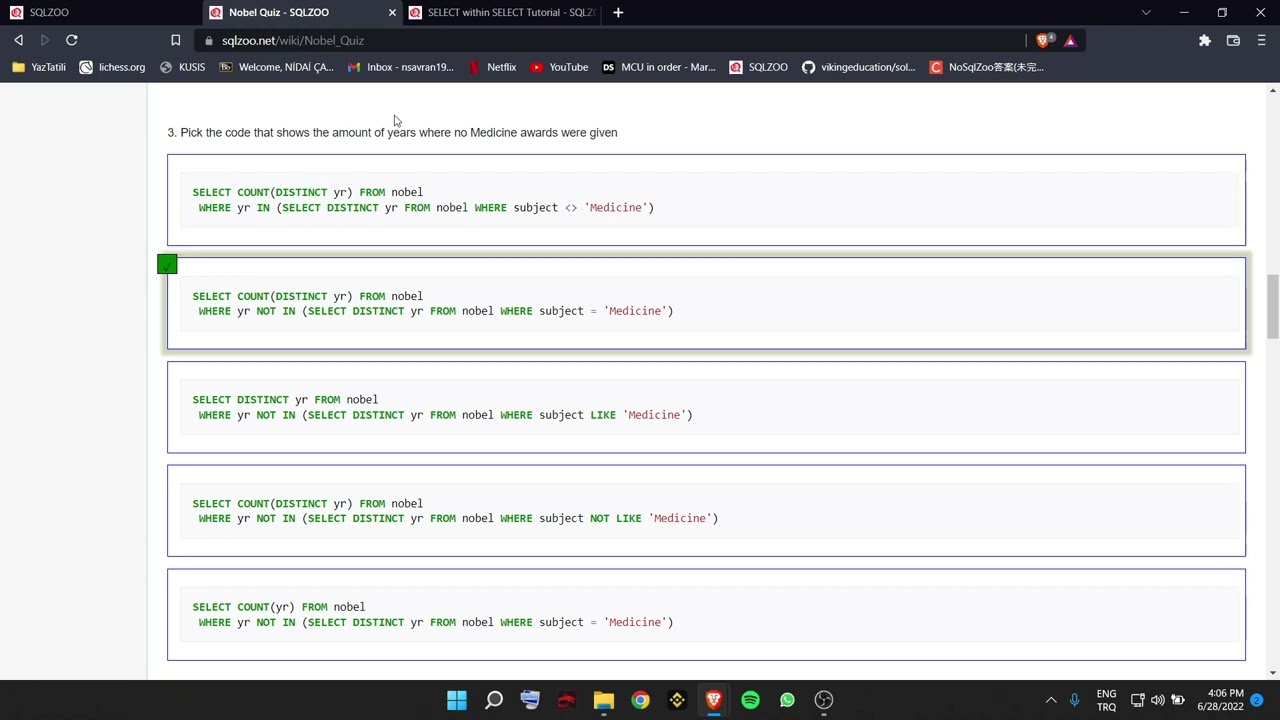Viewport: 1280px width, 720px height.
Task: Open Brave Rewards triangle icon
Action: click(1070, 40)
